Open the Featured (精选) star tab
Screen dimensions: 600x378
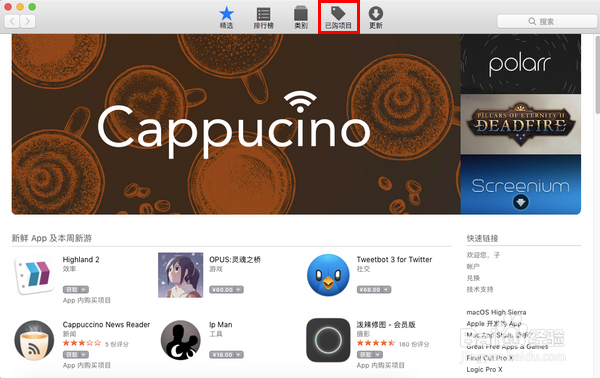(x=226, y=18)
